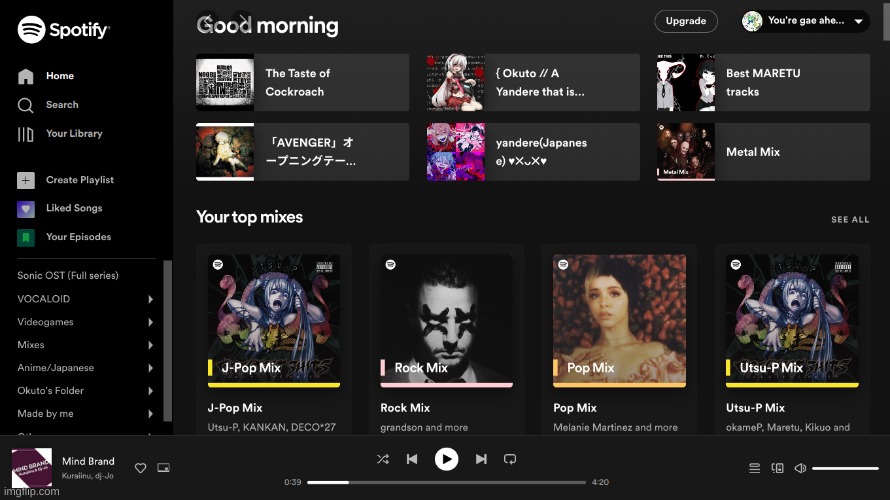Open the Pop Mix cover art
Viewport: 890px width, 500px height.
pos(619,321)
